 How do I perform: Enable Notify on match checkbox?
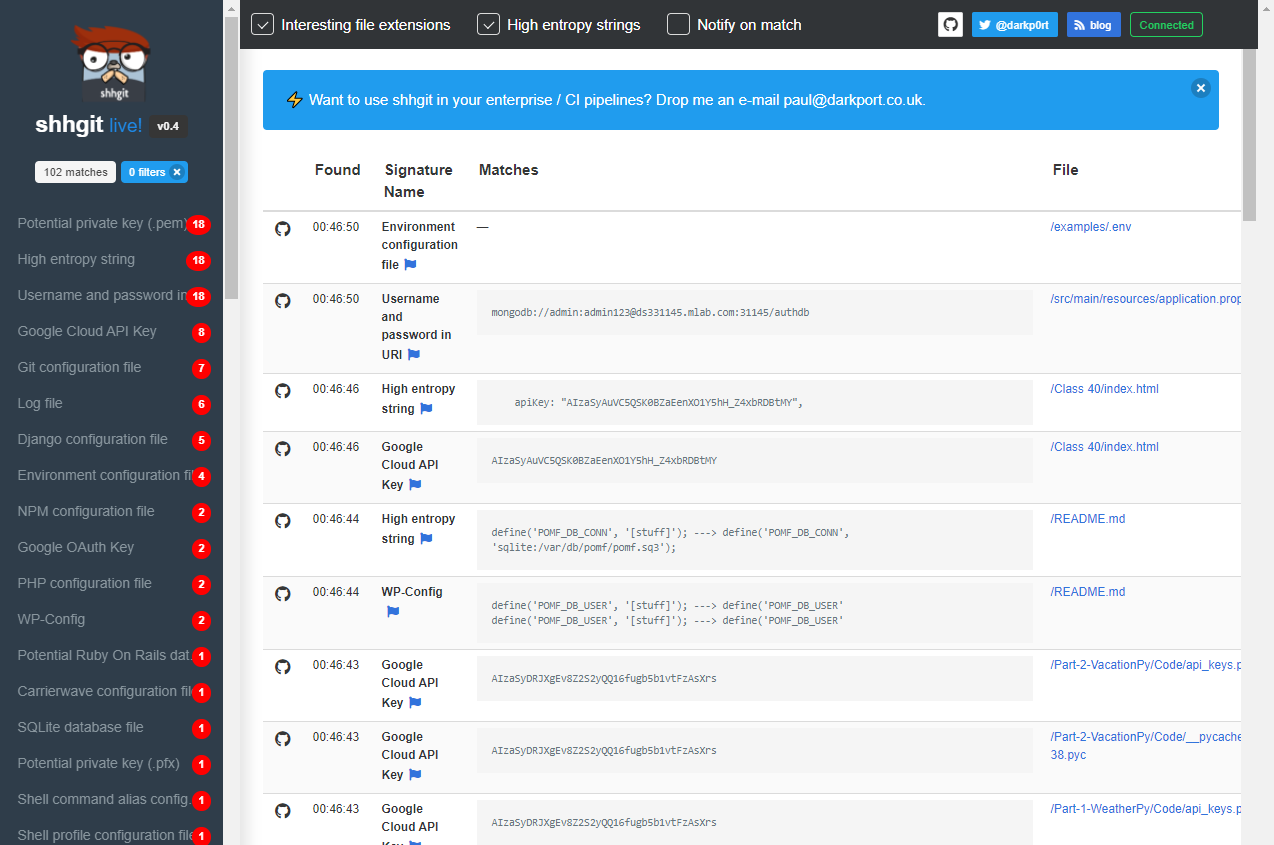(678, 25)
